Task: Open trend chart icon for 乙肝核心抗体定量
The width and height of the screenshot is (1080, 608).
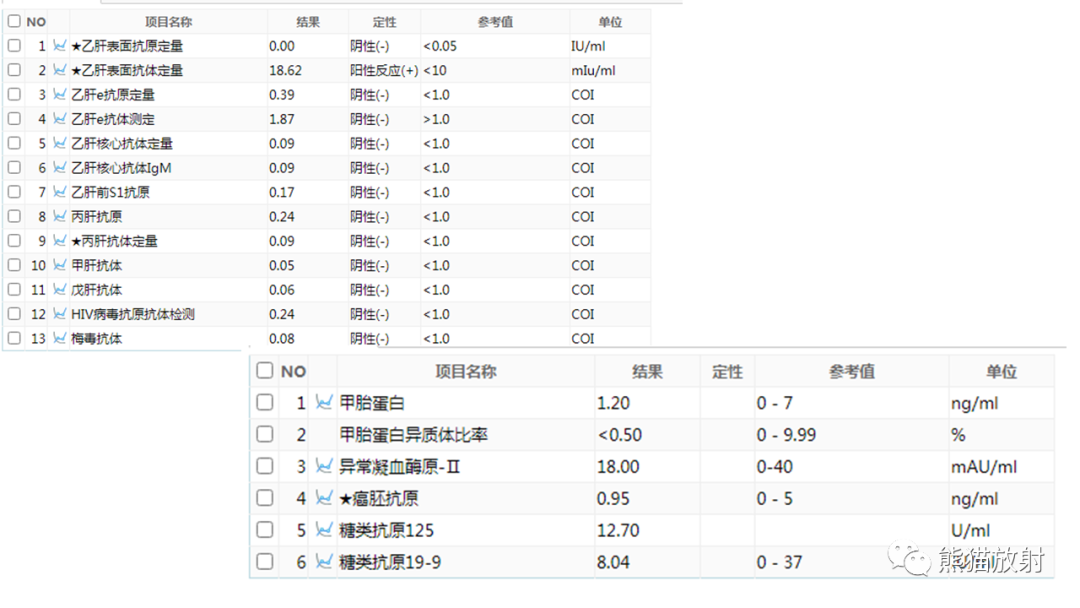Action: coord(60,143)
